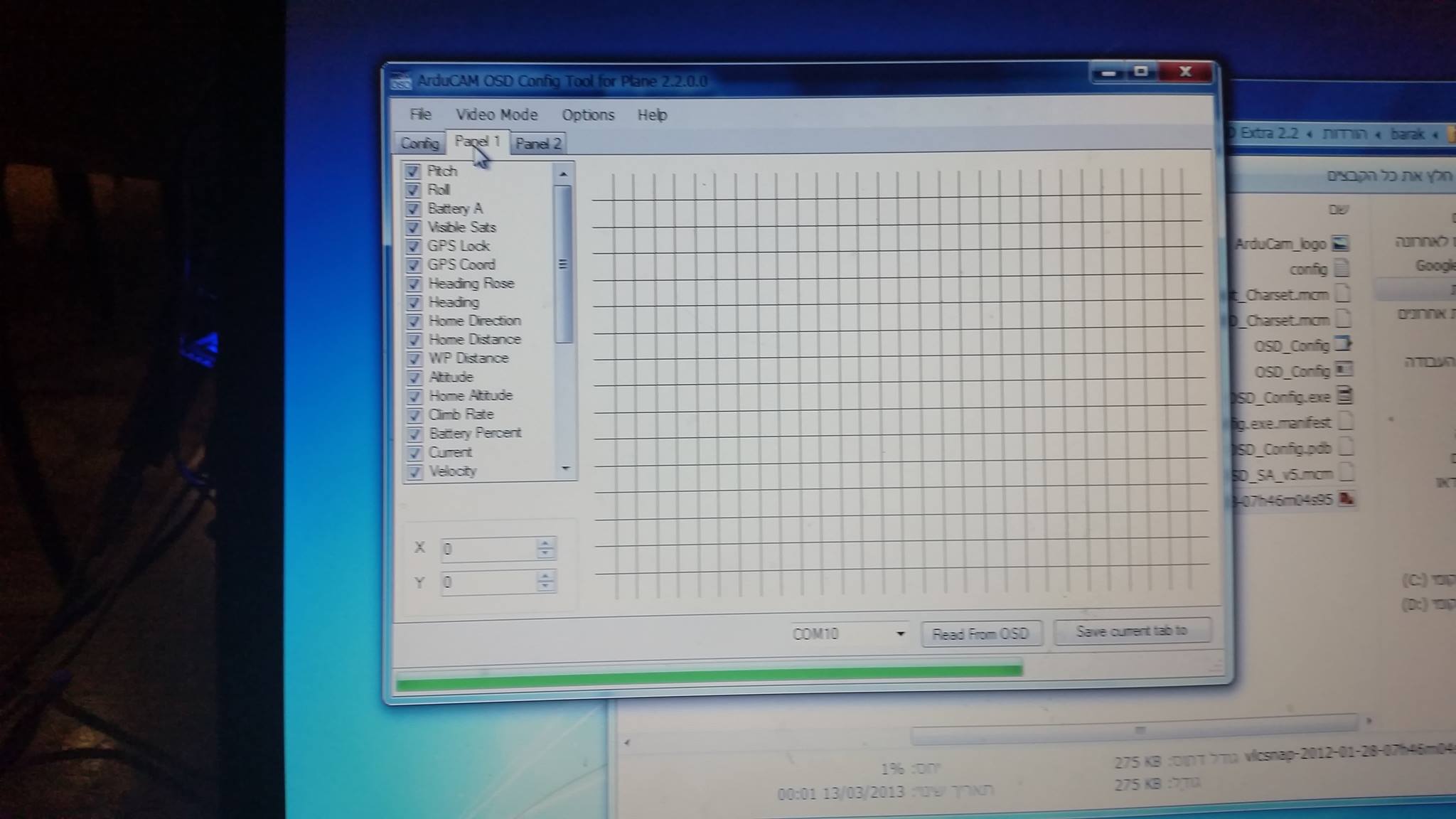Click the Save current tab to button
1456x819 pixels.
(x=1132, y=631)
